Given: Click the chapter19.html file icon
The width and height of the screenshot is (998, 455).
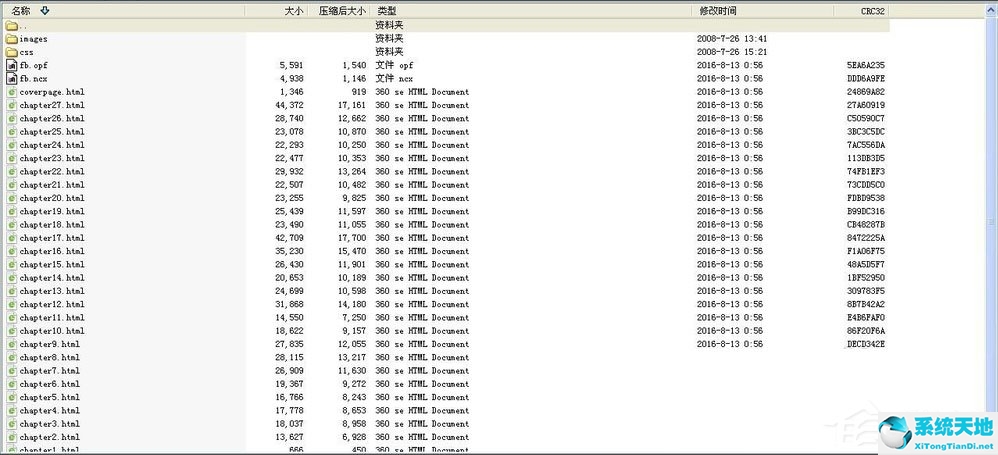Looking at the screenshot, I should click(x=11, y=211).
